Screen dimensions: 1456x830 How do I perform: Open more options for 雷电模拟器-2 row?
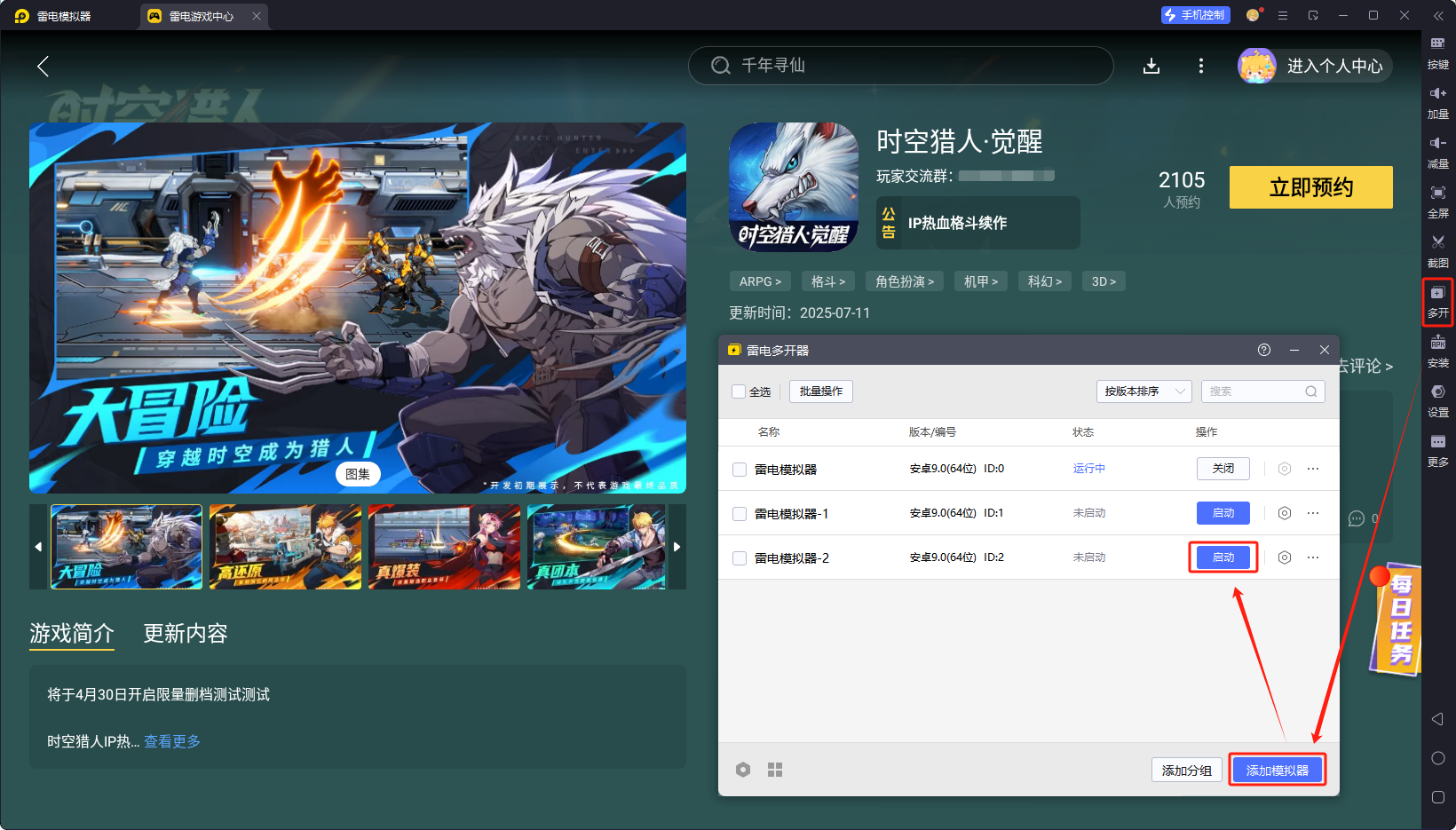[x=1313, y=557]
